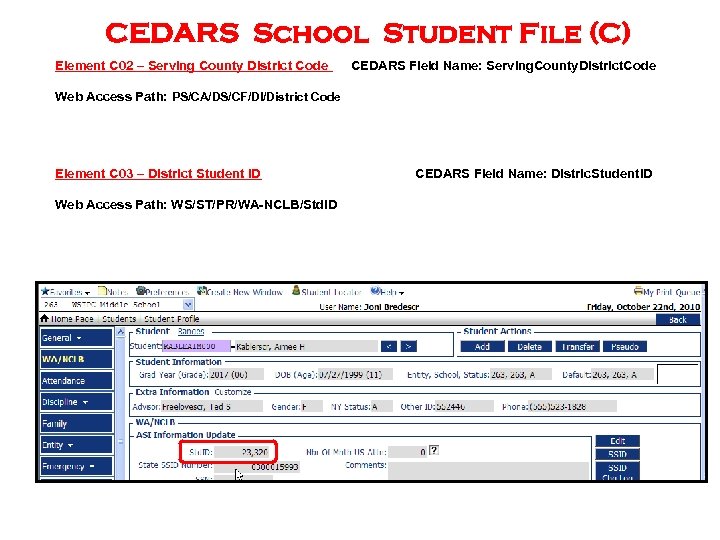Open the Help menu
The height and width of the screenshot is (540, 720).
(387, 292)
